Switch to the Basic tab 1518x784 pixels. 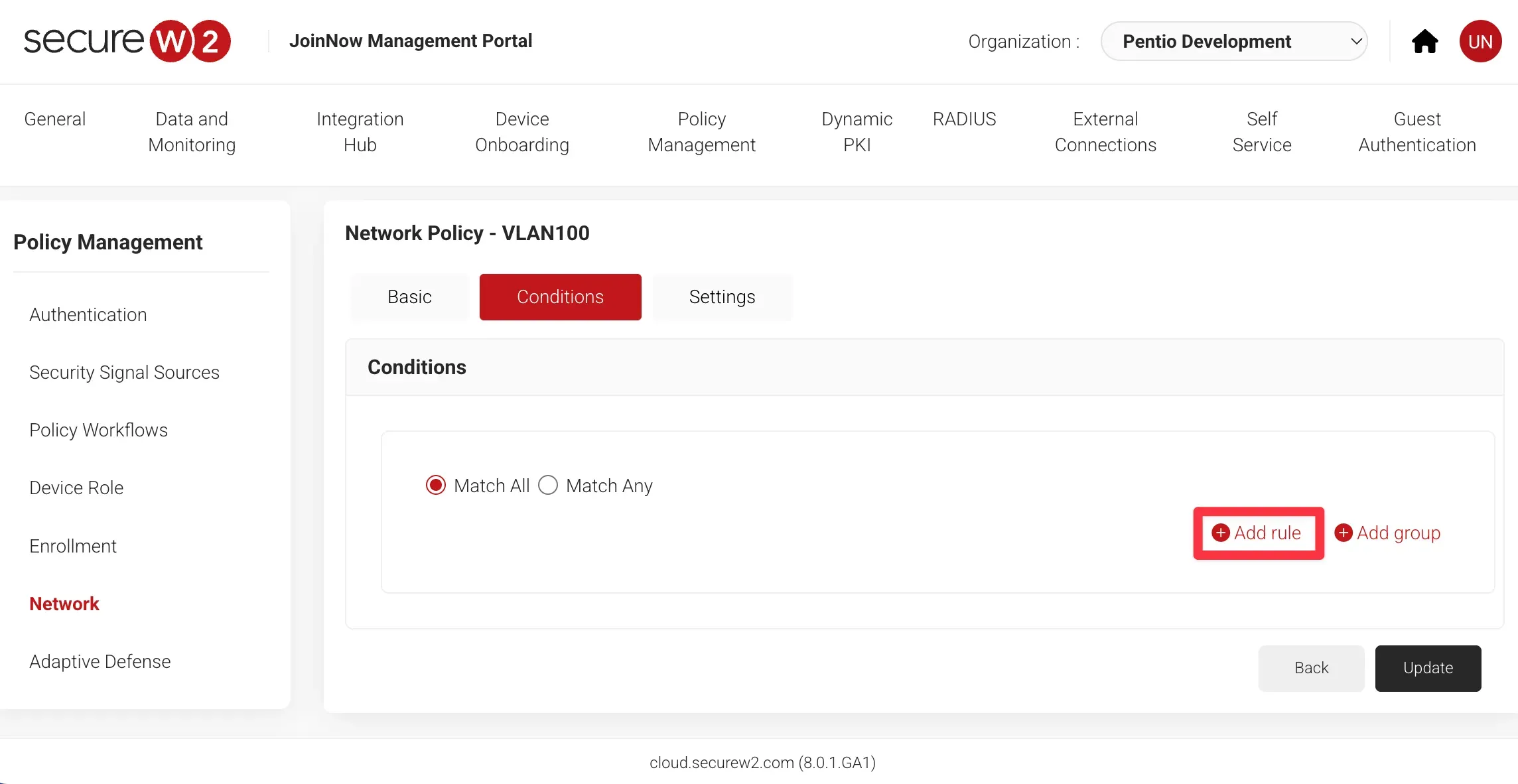pos(409,297)
